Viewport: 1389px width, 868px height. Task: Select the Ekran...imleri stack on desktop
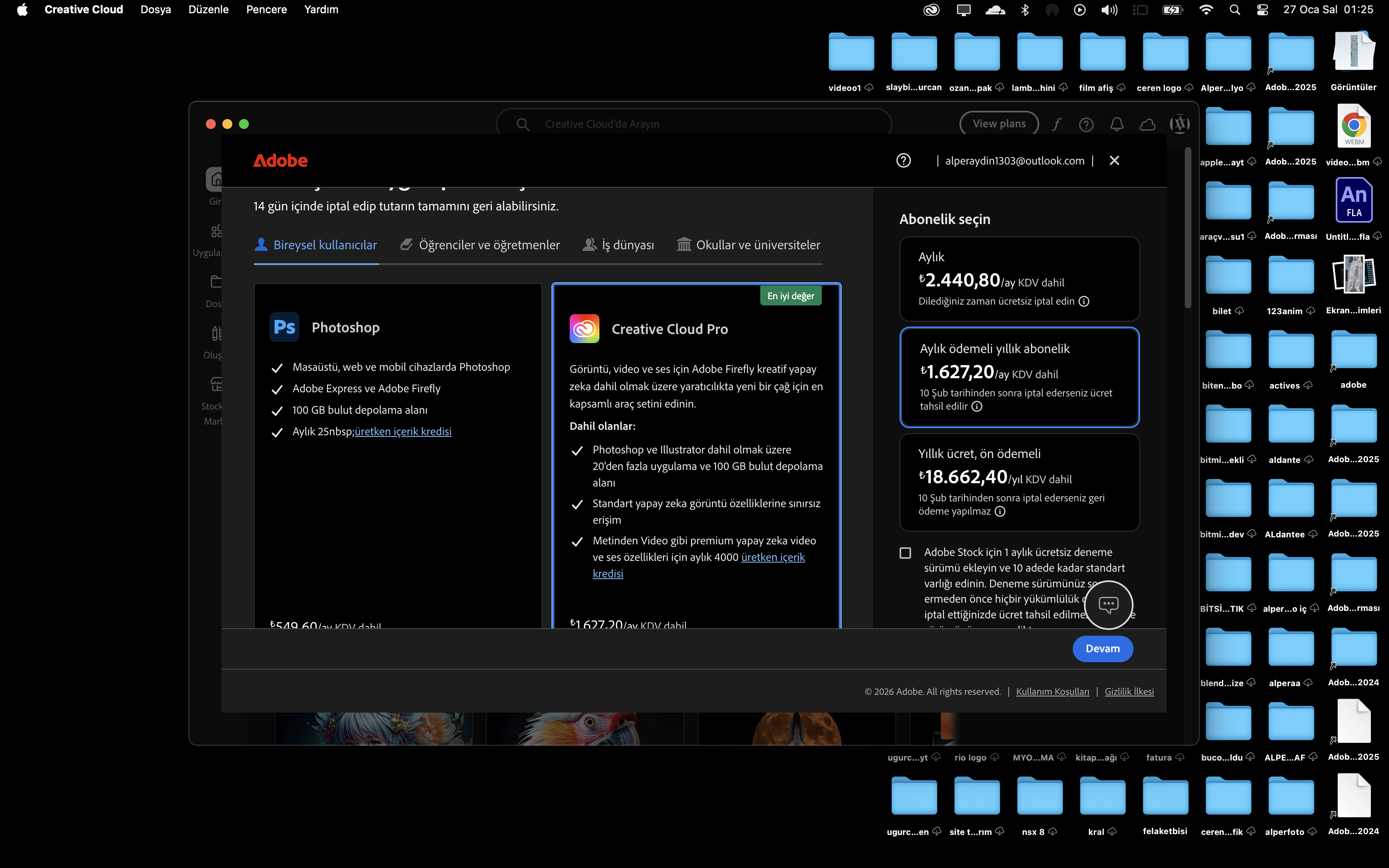pyautogui.click(x=1353, y=274)
